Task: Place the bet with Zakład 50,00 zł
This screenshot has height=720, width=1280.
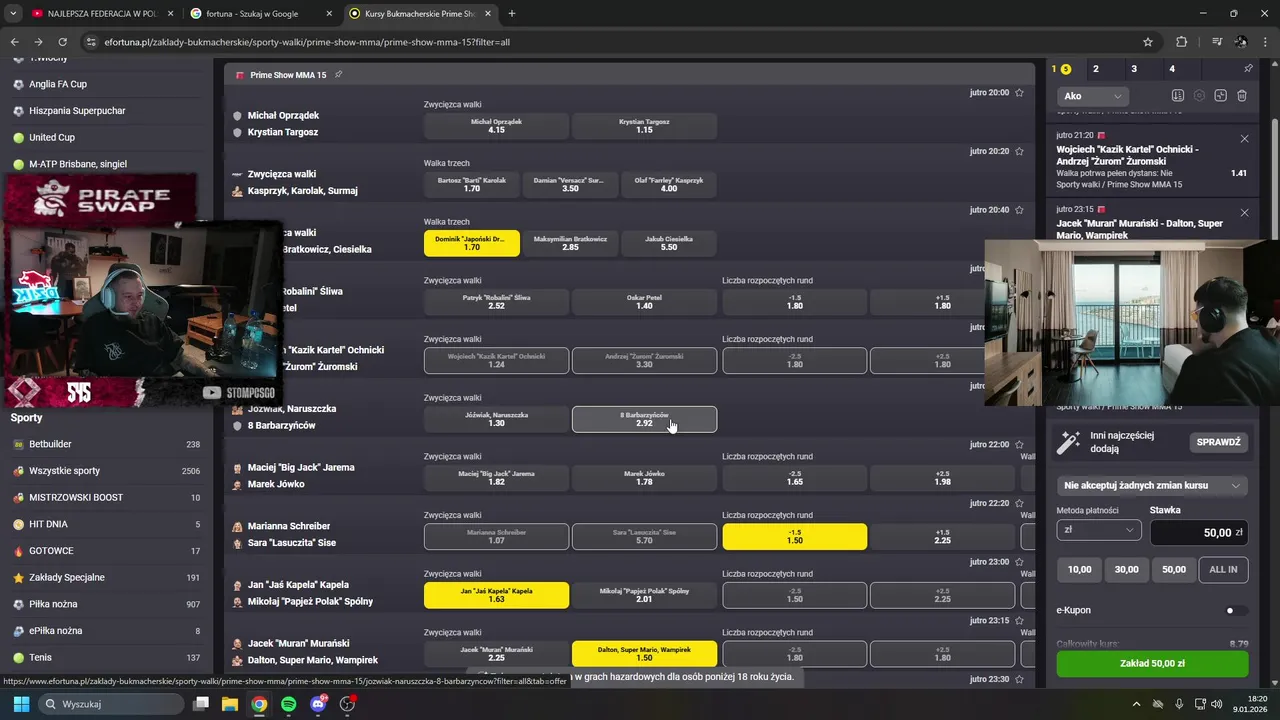Action: pyautogui.click(x=1152, y=663)
